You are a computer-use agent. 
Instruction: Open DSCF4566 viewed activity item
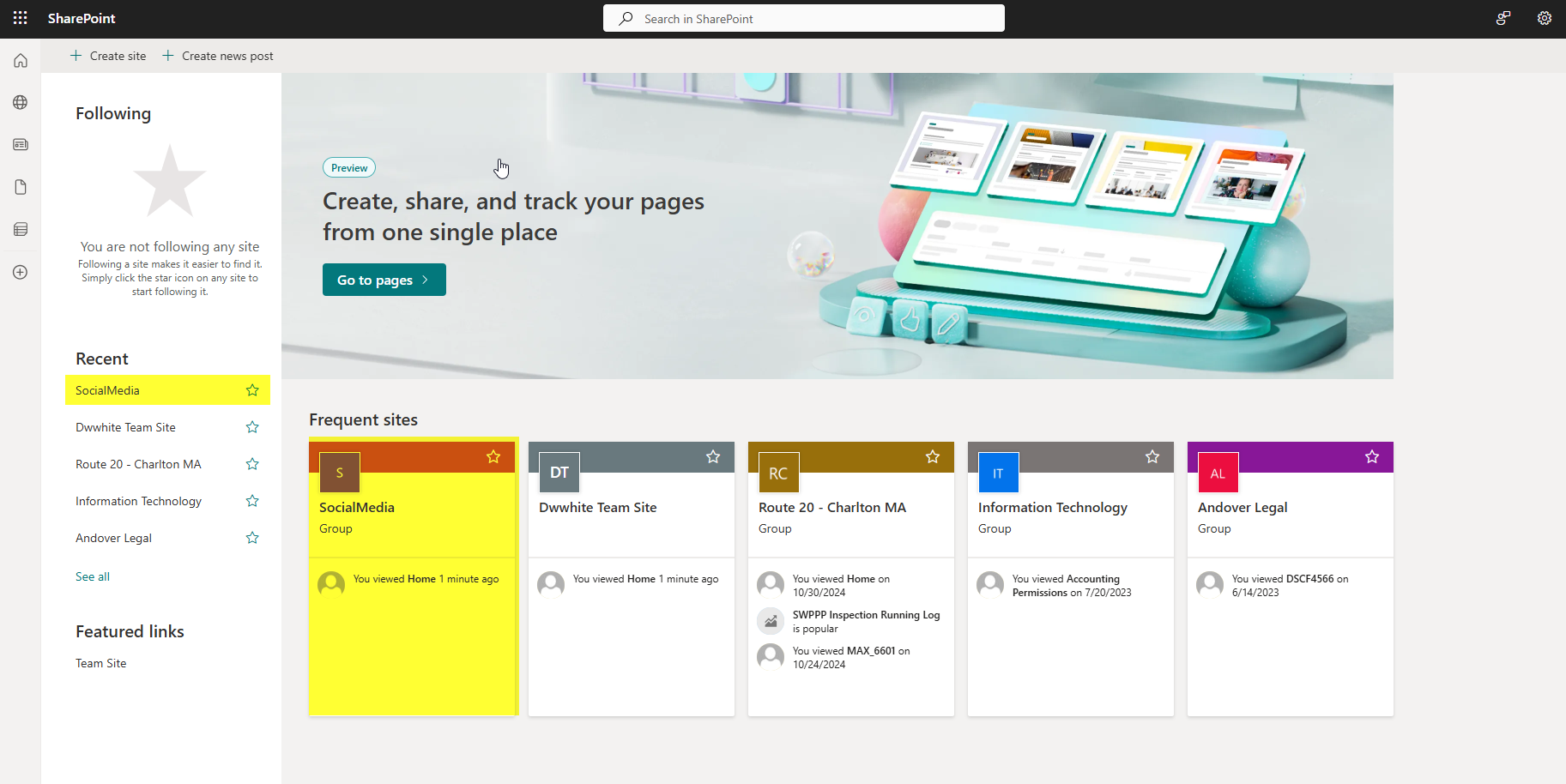(1291, 585)
